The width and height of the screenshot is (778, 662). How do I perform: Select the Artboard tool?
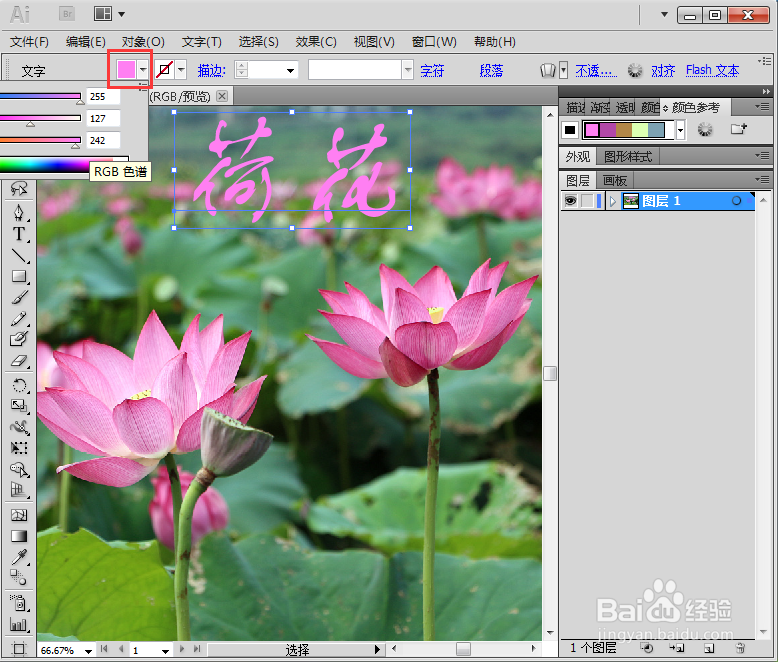(x=19, y=649)
